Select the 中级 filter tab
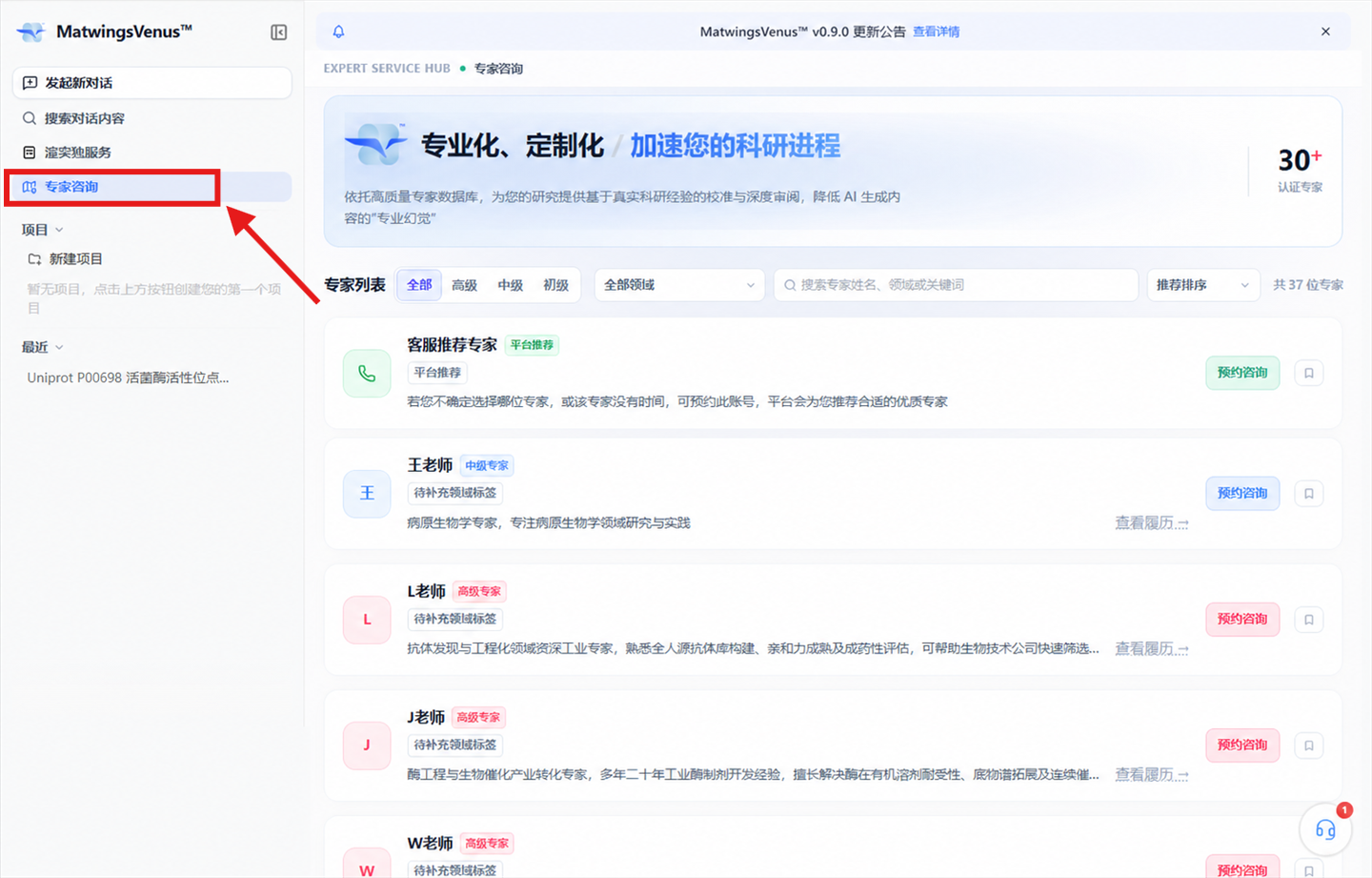The width and height of the screenshot is (1372, 878). tap(510, 285)
